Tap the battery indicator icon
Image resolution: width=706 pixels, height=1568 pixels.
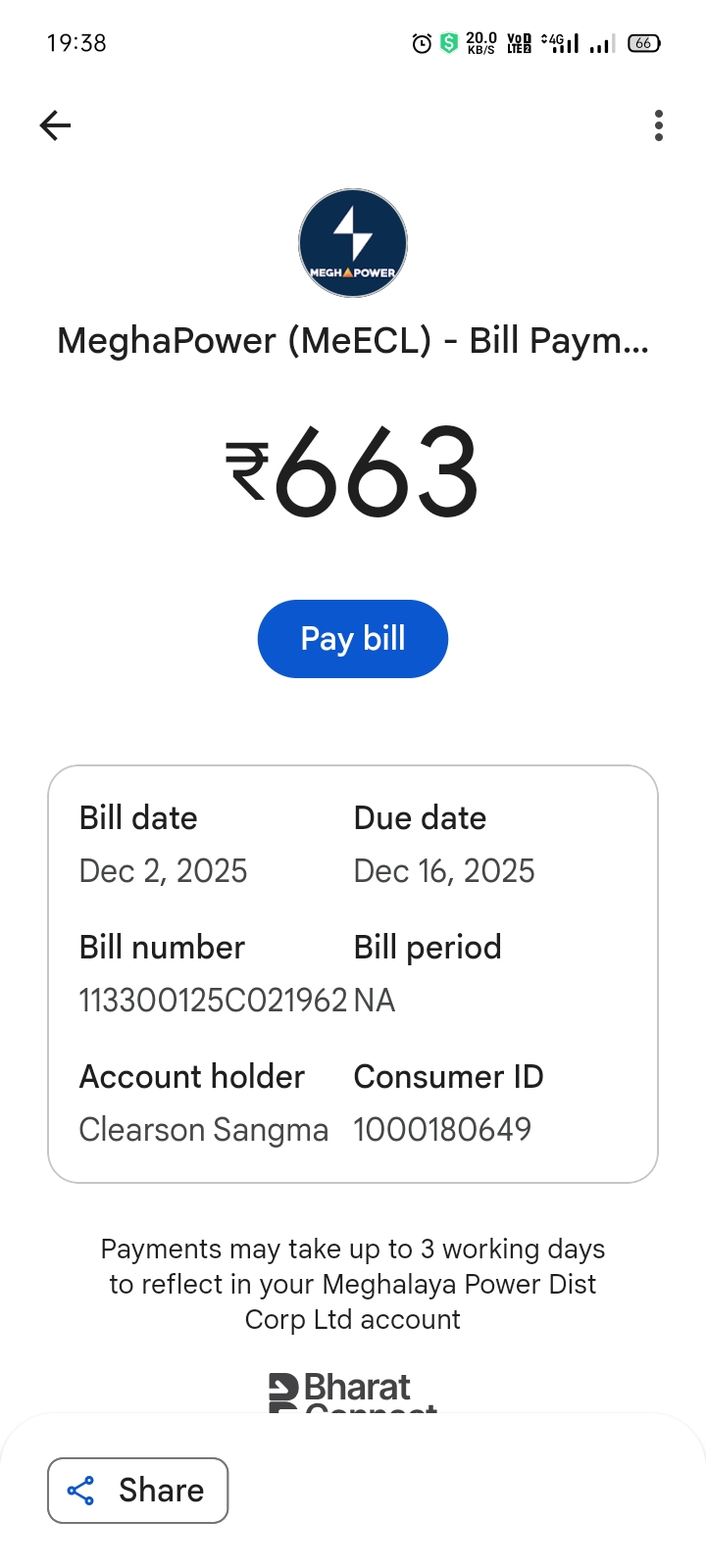[x=643, y=43]
